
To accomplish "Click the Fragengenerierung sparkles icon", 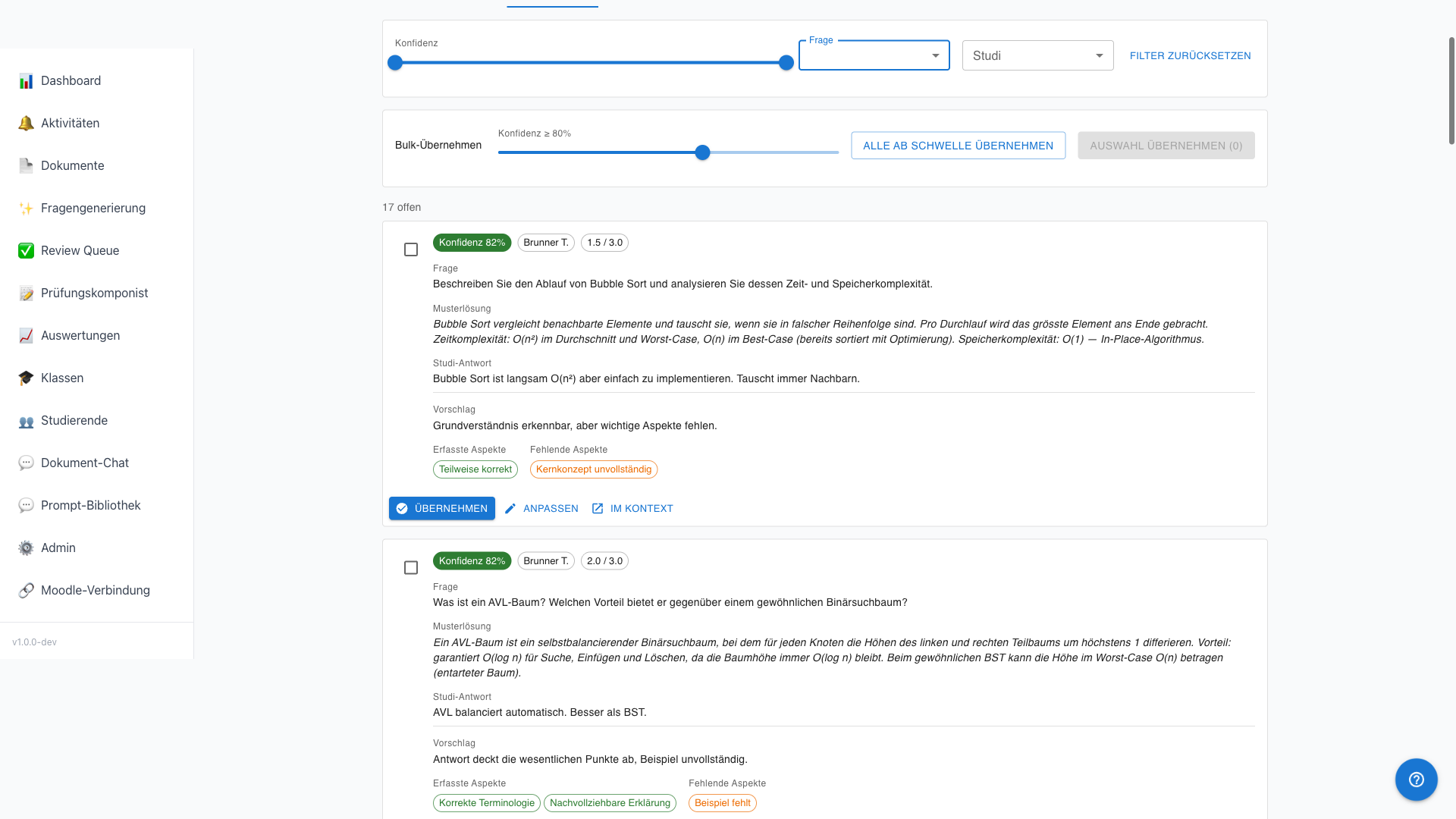I will pyautogui.click(x=26, y=209).
